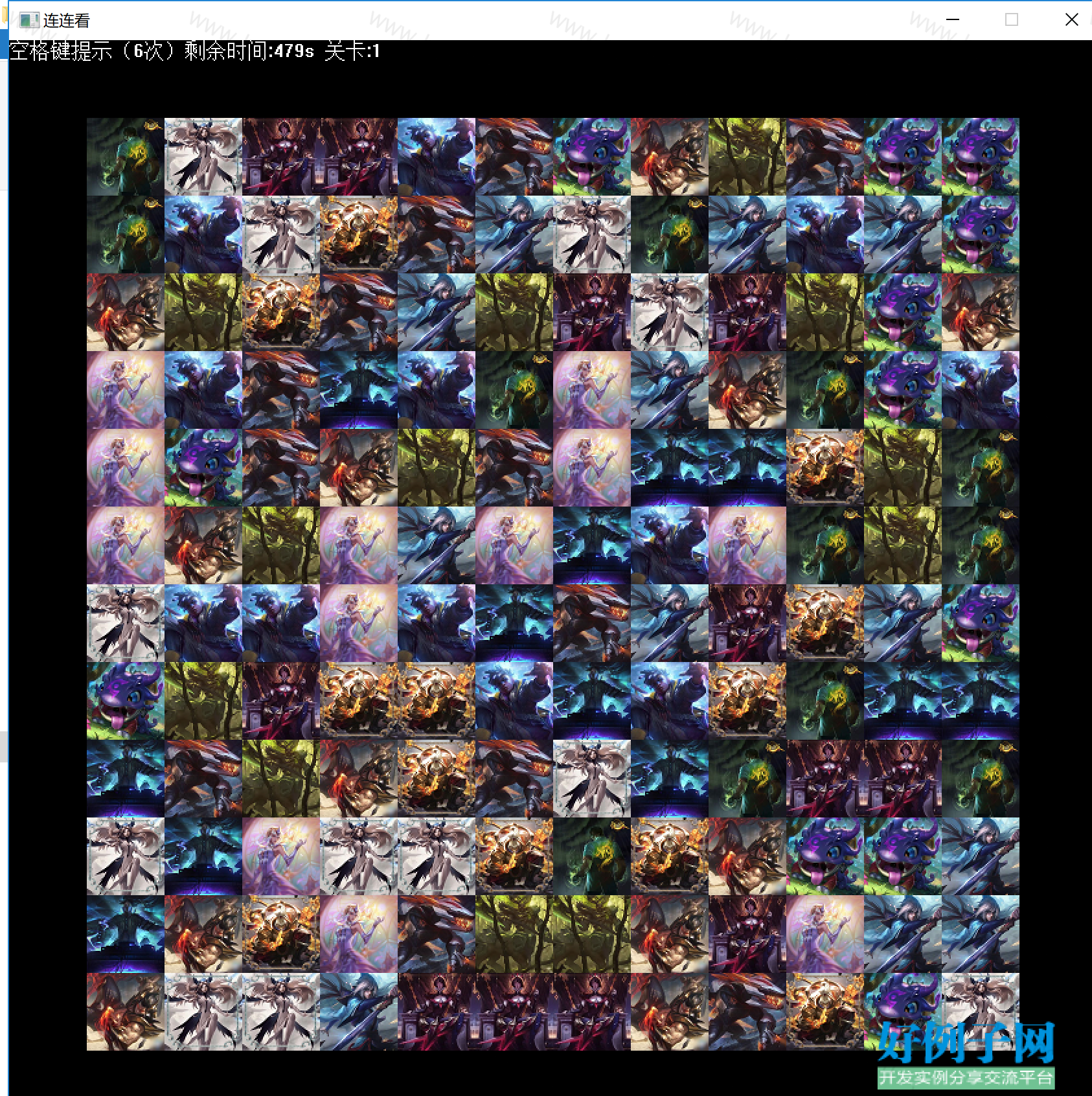Pick the silver-haired swordsman in the tenth row
Image resolution: width=1092 pixels, height=1096 pixels.
(981, 856)
